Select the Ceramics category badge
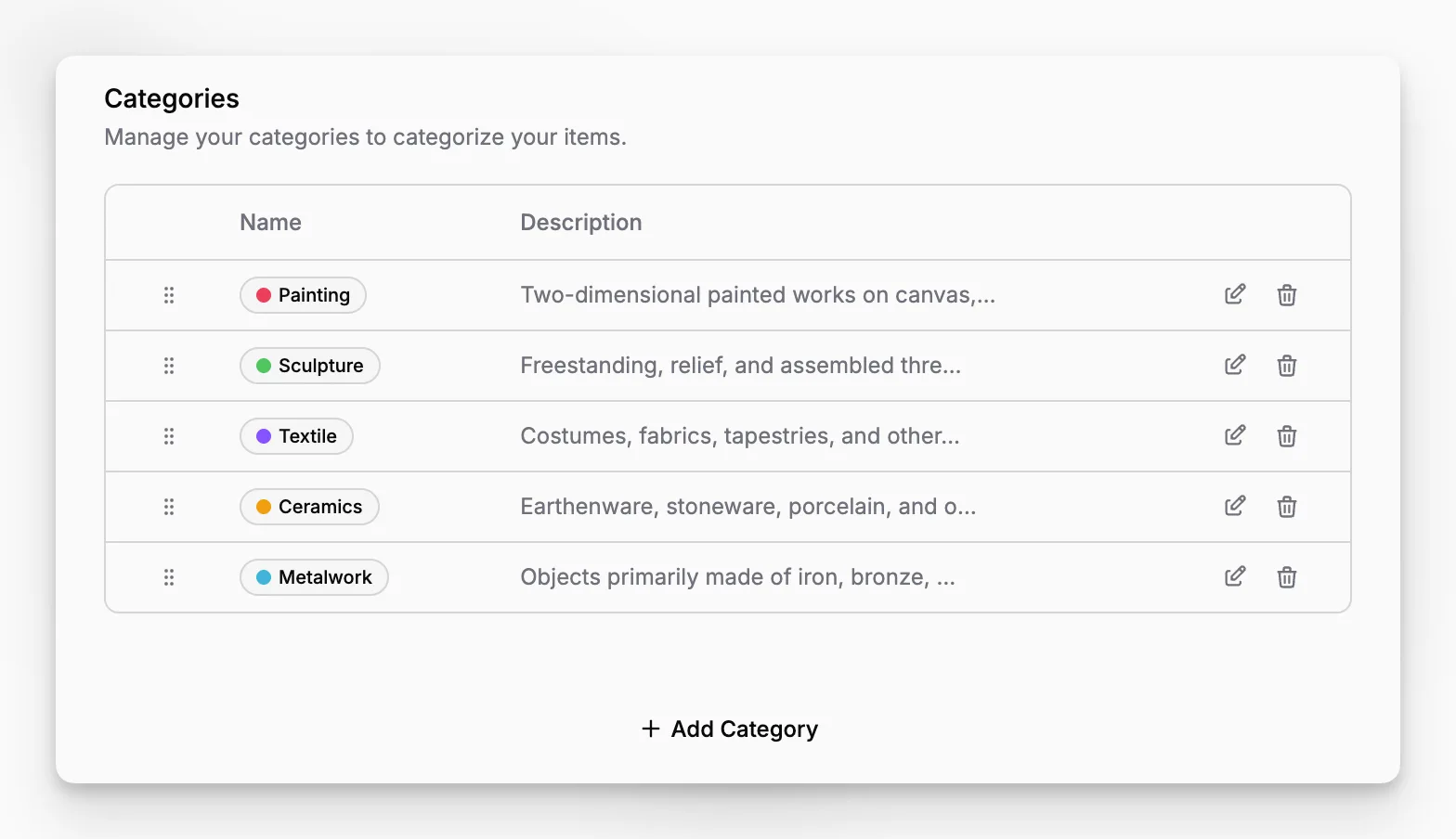Viewport: 1456px width, 839px height. (309, 507)
